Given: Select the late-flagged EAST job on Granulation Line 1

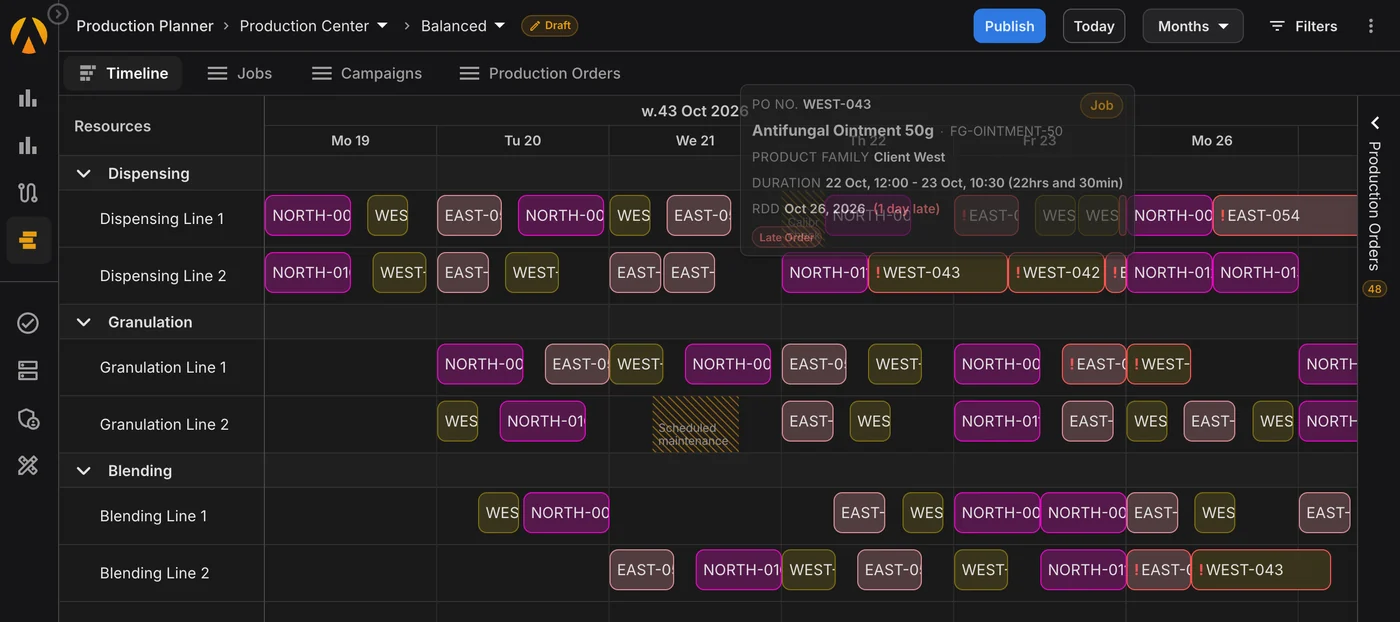Looking at the screenshot, I should (x=1094, y=364).
